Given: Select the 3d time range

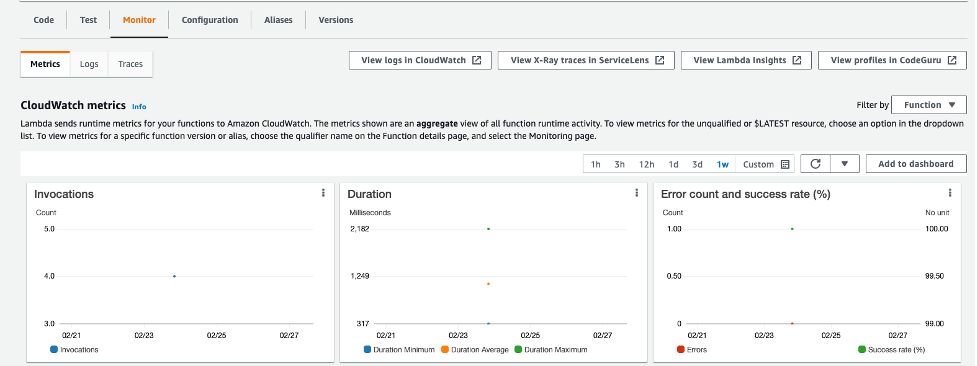Looking at the screenshot, I should pos(697,165).
